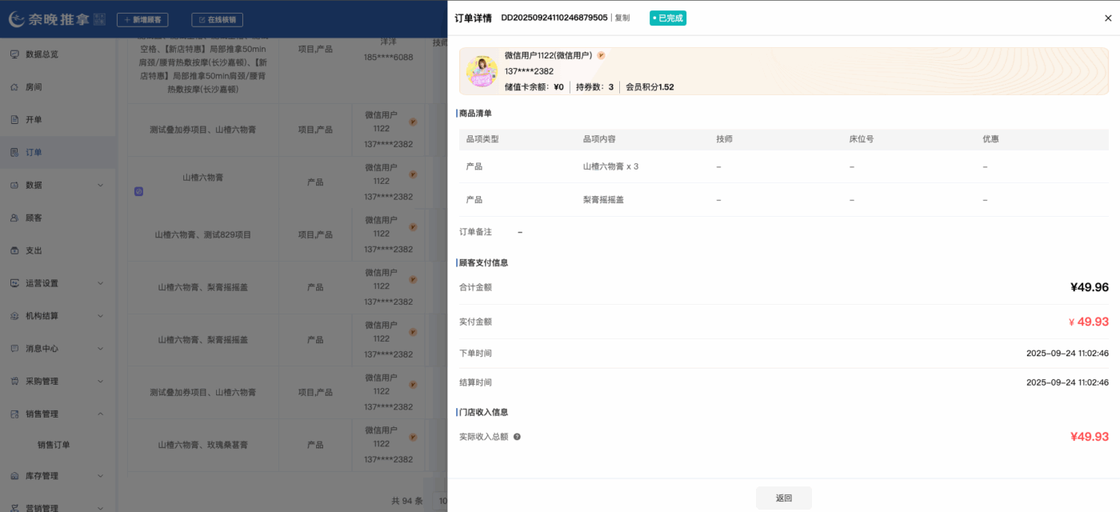Select phone 137****2382 in customer card
Screen dimensions: 1120x512
[529, 71]
